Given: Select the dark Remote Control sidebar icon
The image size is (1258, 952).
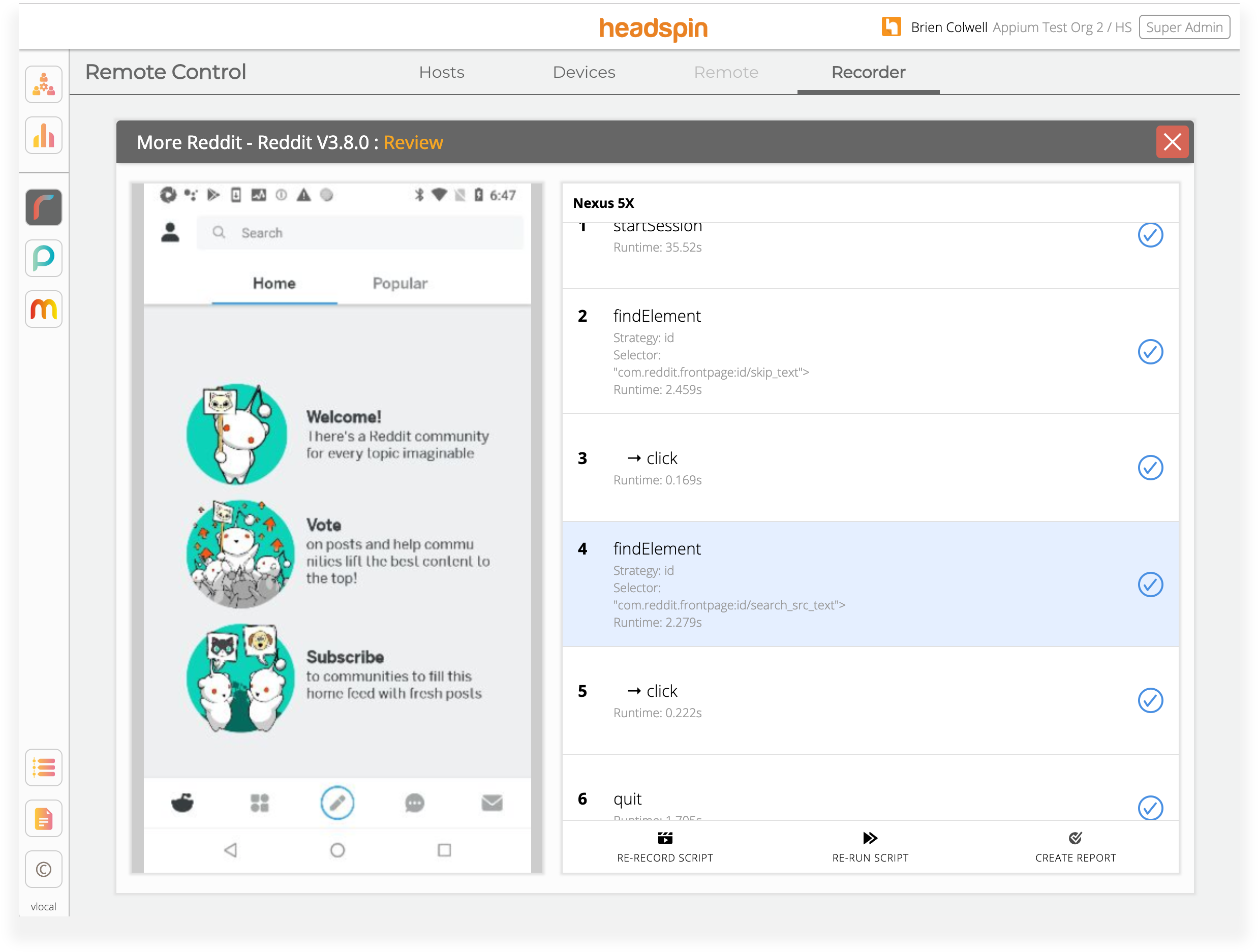Looking at the screenshot, I should [x=44, y=207].
